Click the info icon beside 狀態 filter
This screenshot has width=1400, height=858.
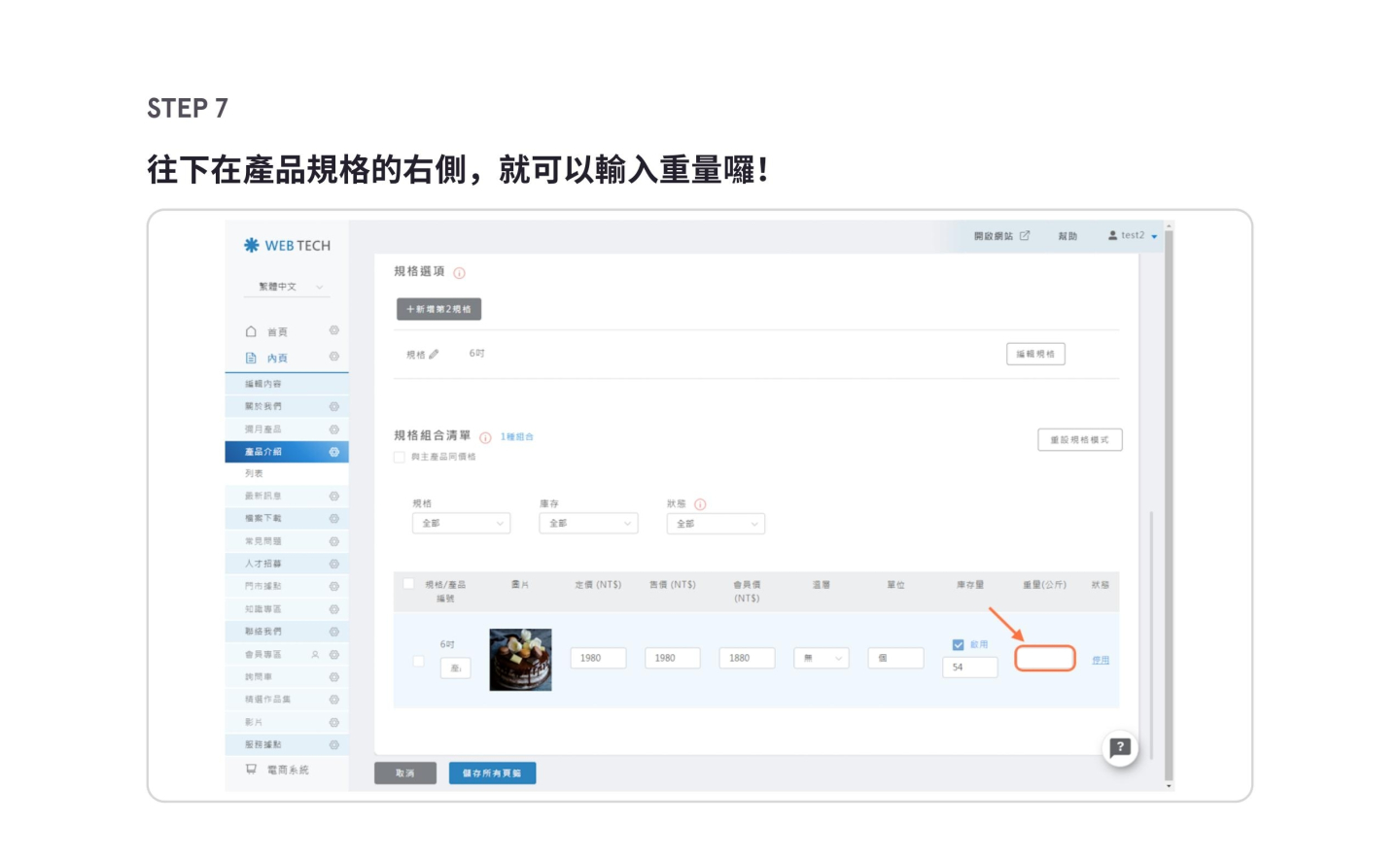pyautogui.click(x=700, y=504)
